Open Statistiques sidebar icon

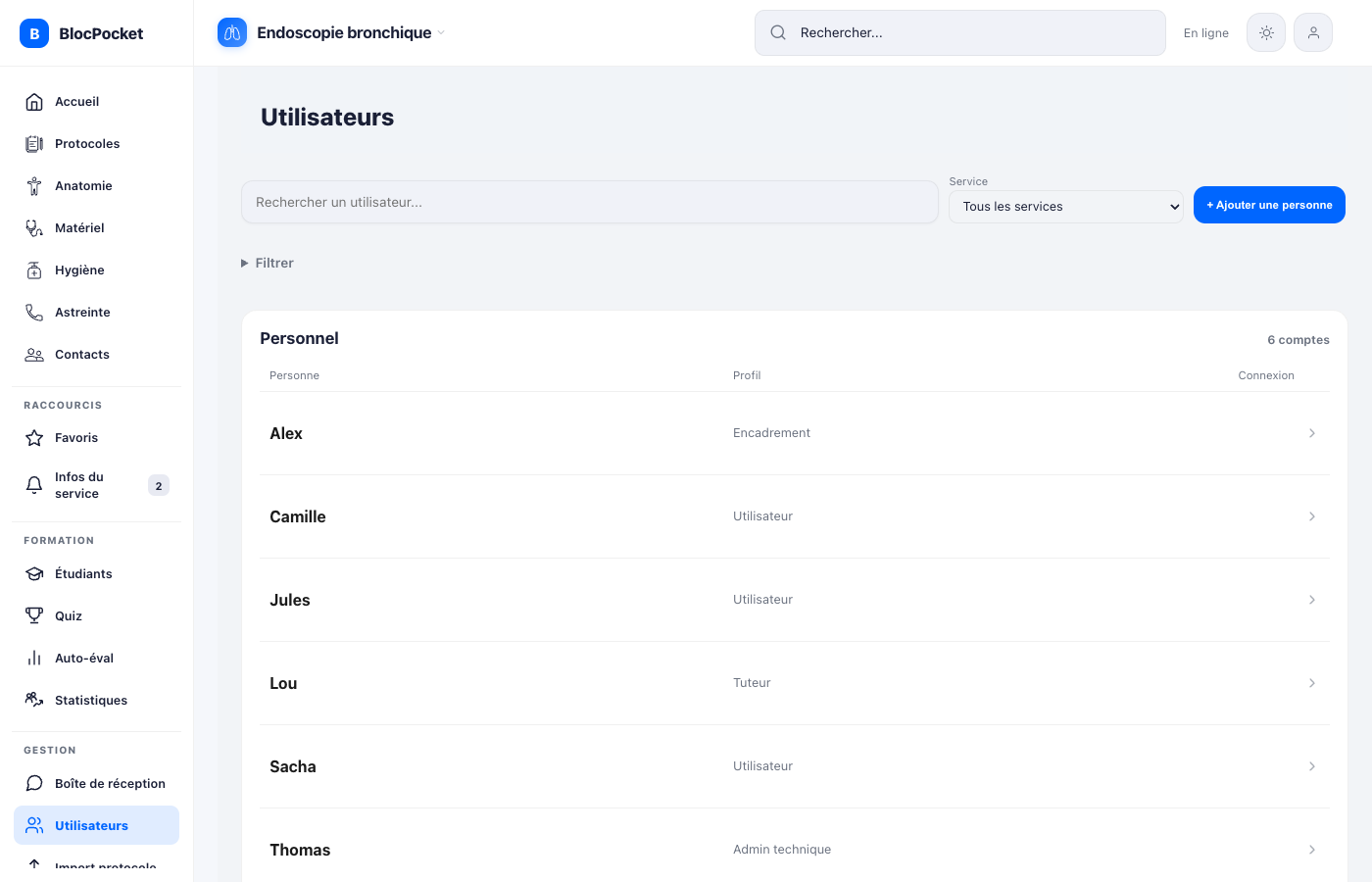click(x=34, y=701)
